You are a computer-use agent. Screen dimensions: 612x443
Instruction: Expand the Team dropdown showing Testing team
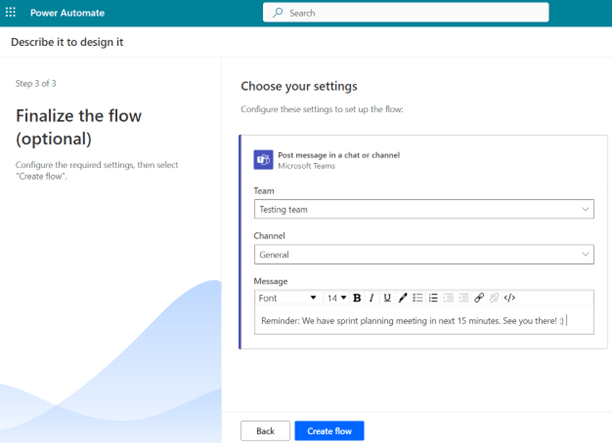pyautogui.click(x=424, y=210)
